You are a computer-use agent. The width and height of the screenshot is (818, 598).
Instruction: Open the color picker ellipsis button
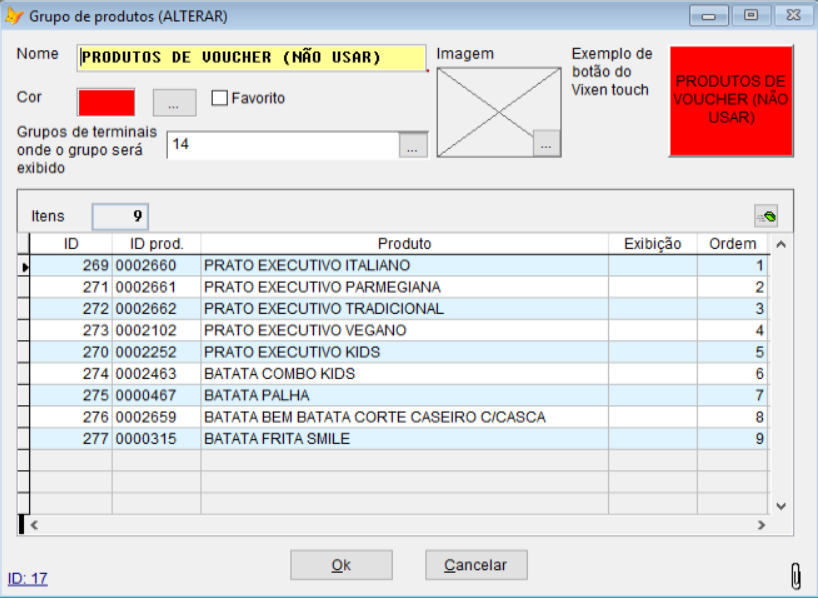pyautogui.click(x=173, y=102)
